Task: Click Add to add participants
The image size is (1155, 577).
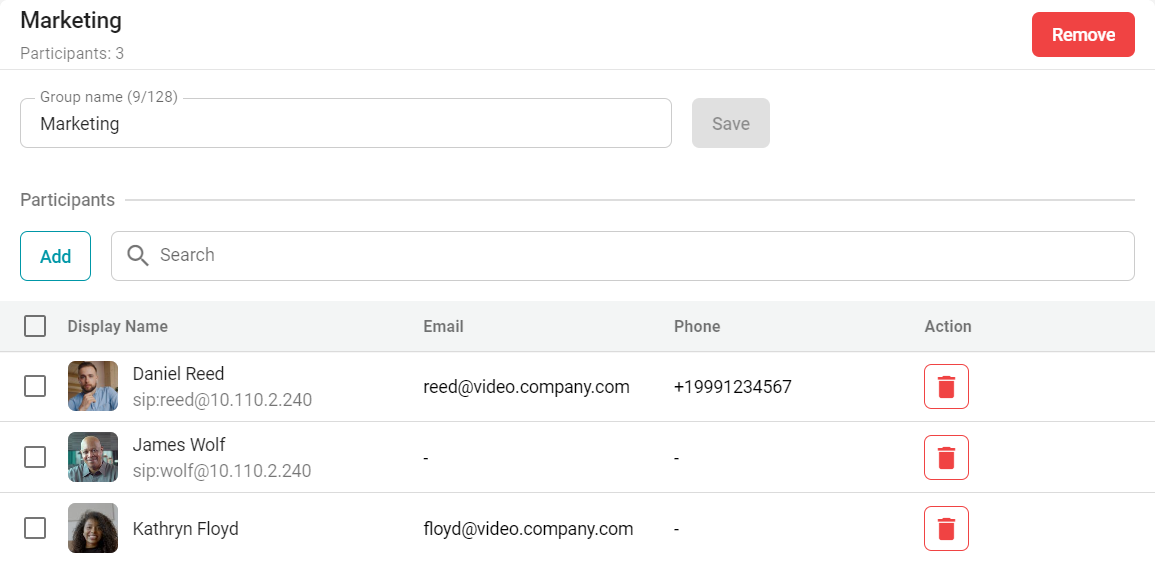Action: [x=55, y=256]
